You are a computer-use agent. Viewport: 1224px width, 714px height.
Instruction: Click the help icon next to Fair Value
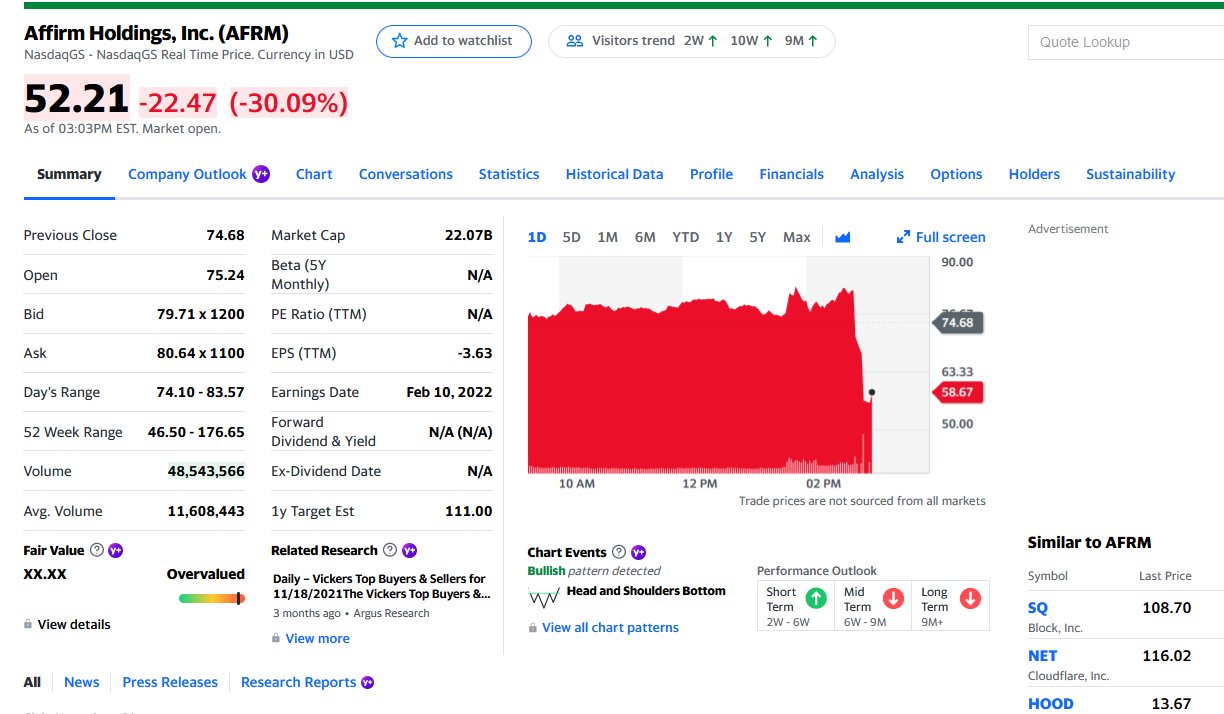click(97, 550)
